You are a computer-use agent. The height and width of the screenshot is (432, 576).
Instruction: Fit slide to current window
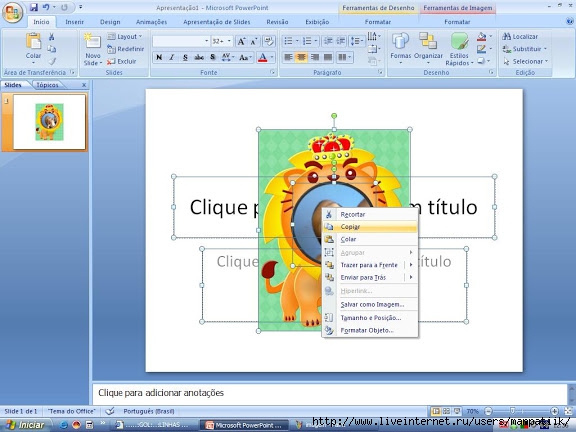(568, 411)
